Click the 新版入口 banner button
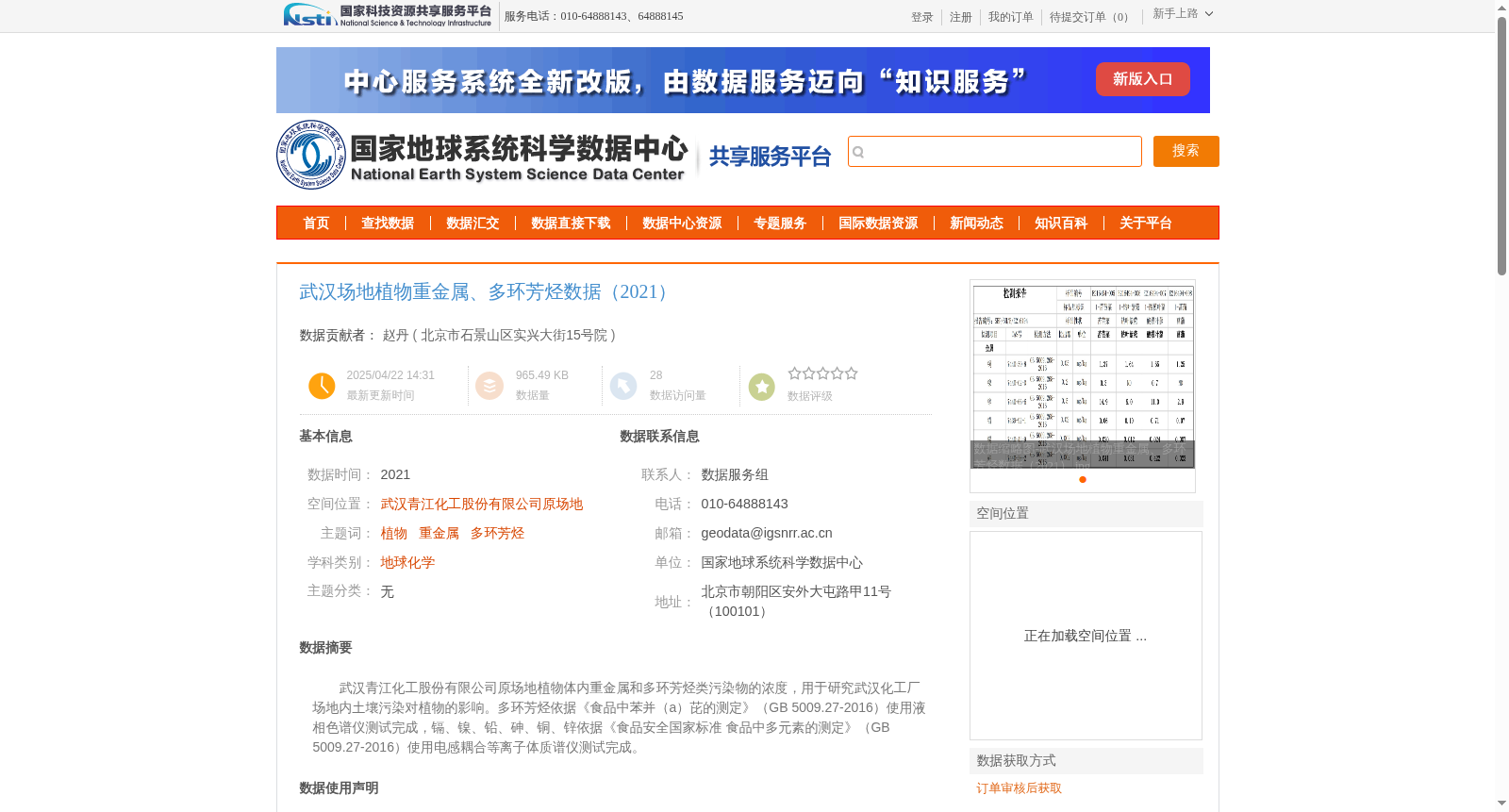The height and width of the screenshot is (812, 1509). [1143, 79]
